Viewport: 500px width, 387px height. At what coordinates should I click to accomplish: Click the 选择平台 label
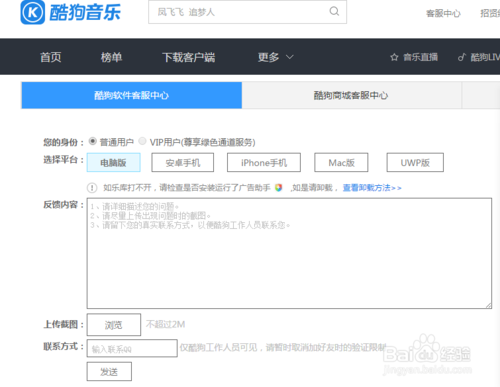[63, 160]
